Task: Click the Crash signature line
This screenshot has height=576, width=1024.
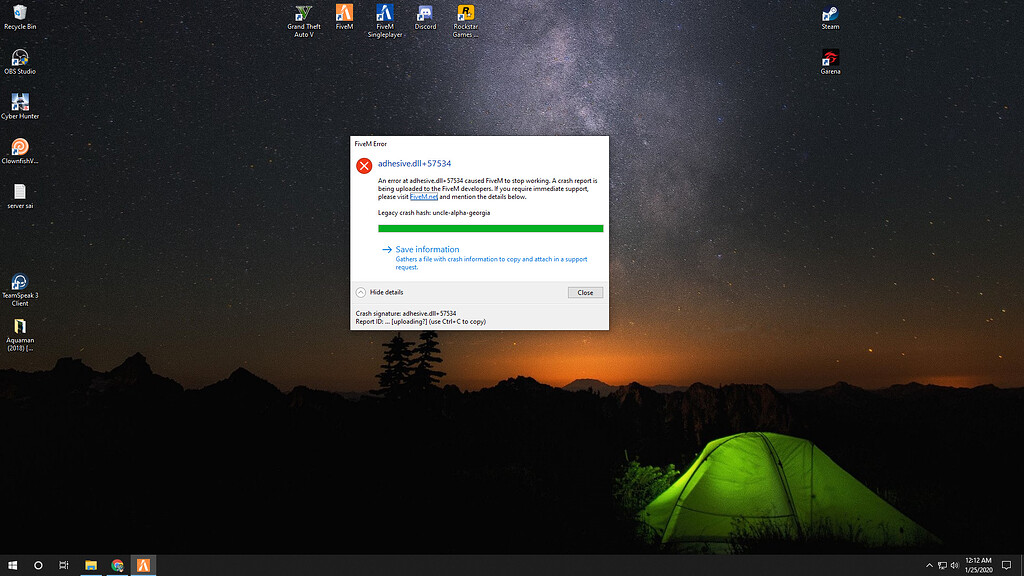Action: point(406,313)
